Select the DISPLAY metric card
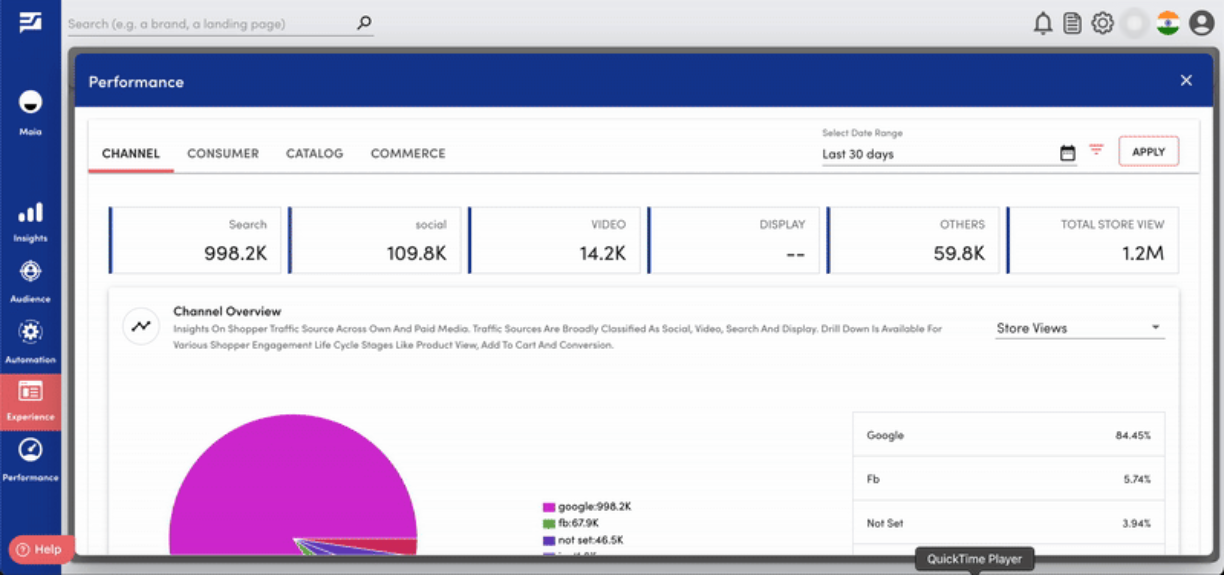This screenshot has width=1224, height=575. tap(734, 240)
